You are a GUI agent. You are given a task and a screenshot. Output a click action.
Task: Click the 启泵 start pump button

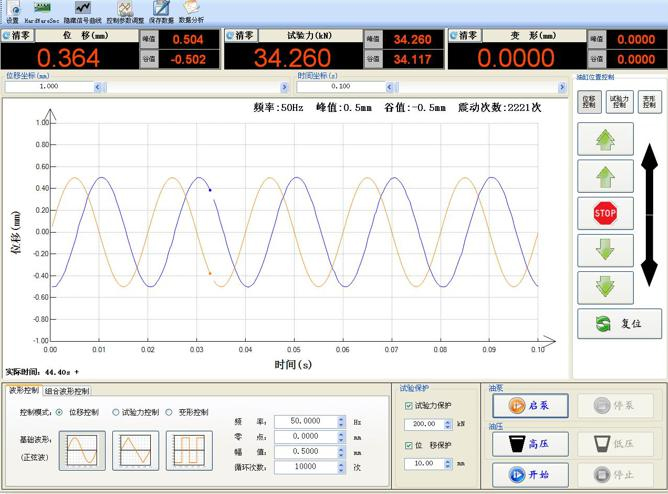pyautogui.click(x=530, y=406)
